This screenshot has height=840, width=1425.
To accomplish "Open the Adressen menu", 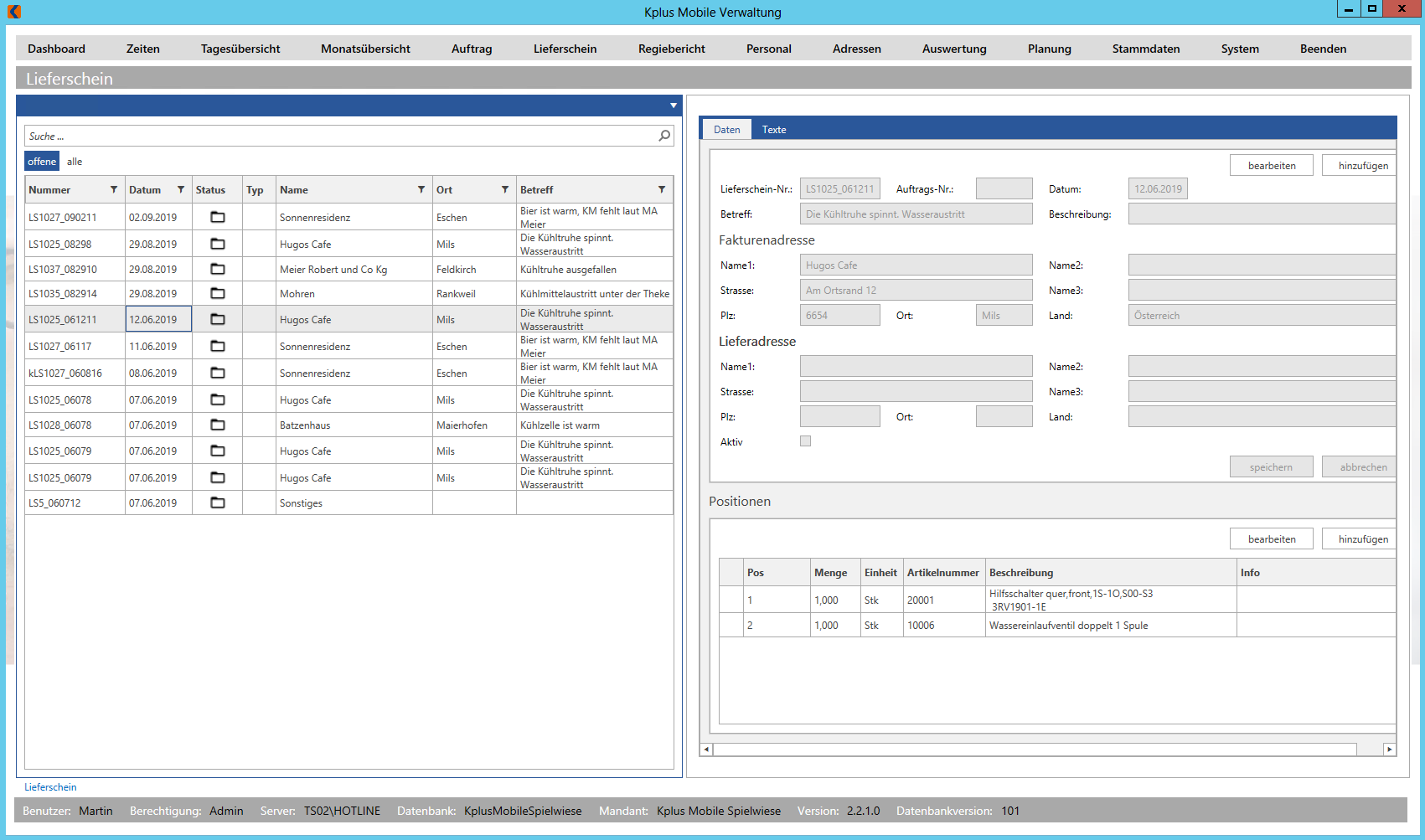I will coord(857,49).
